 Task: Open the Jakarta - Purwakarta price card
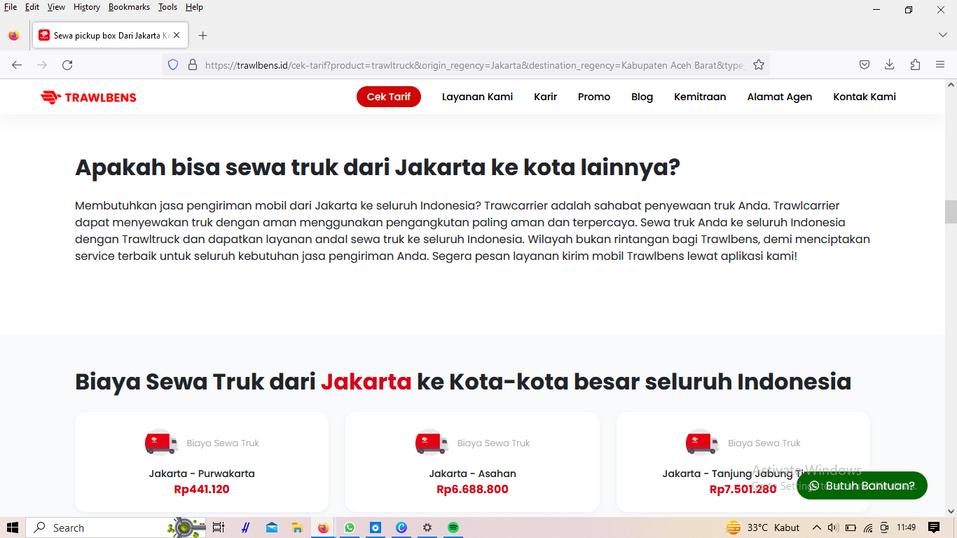point(201,462)
